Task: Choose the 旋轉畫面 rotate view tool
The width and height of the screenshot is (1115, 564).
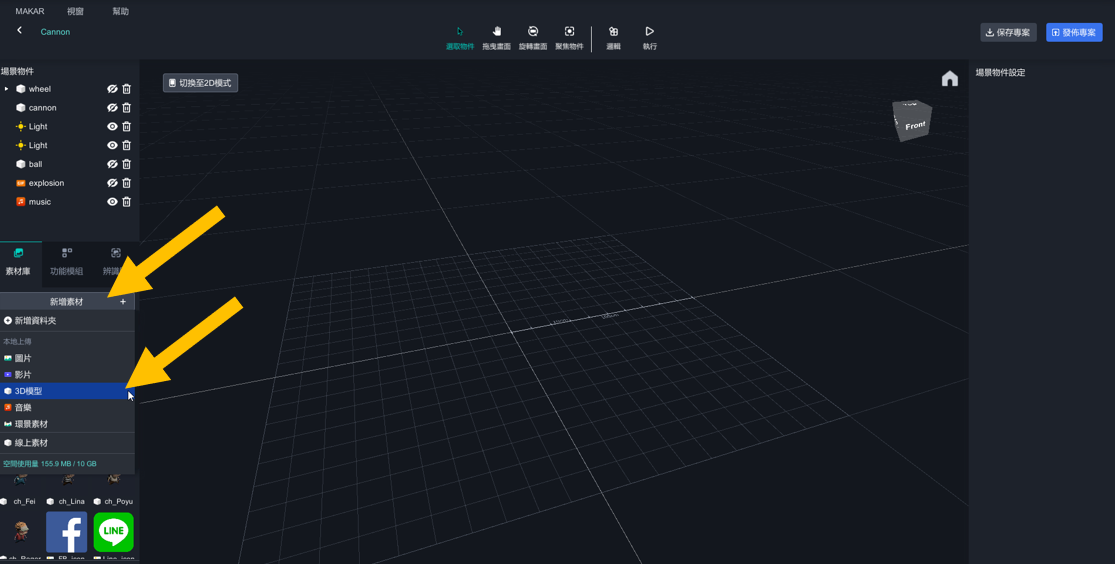Action: pos(533,37)
